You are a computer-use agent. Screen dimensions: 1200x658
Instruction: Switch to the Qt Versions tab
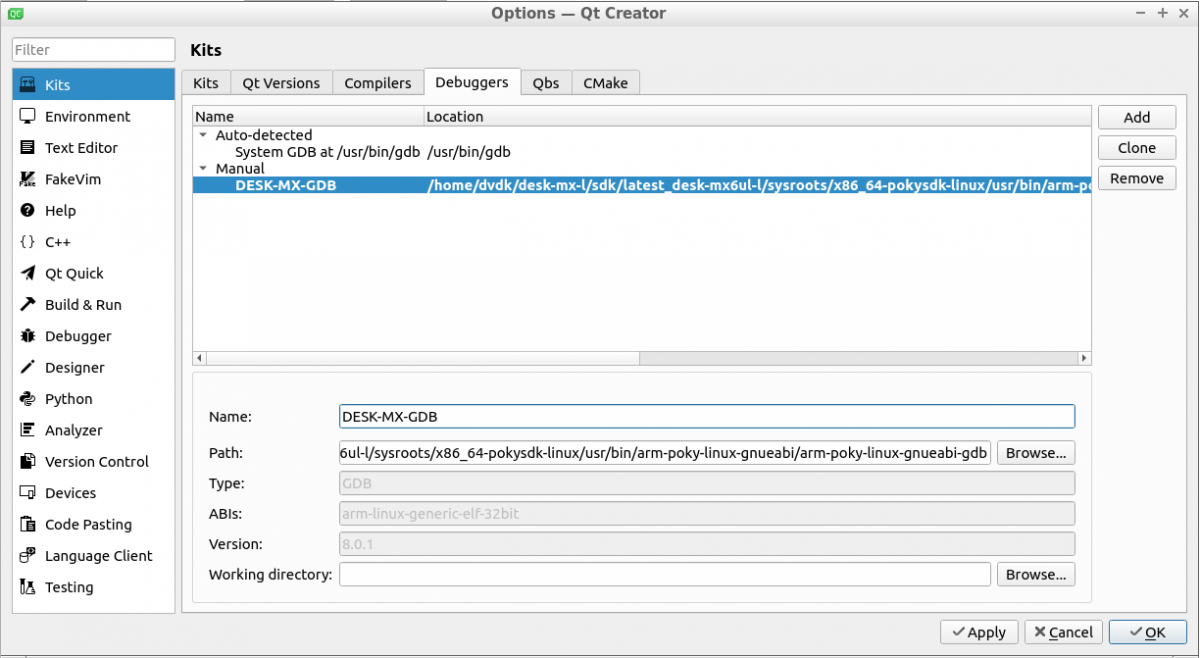(x=281, y=83)
